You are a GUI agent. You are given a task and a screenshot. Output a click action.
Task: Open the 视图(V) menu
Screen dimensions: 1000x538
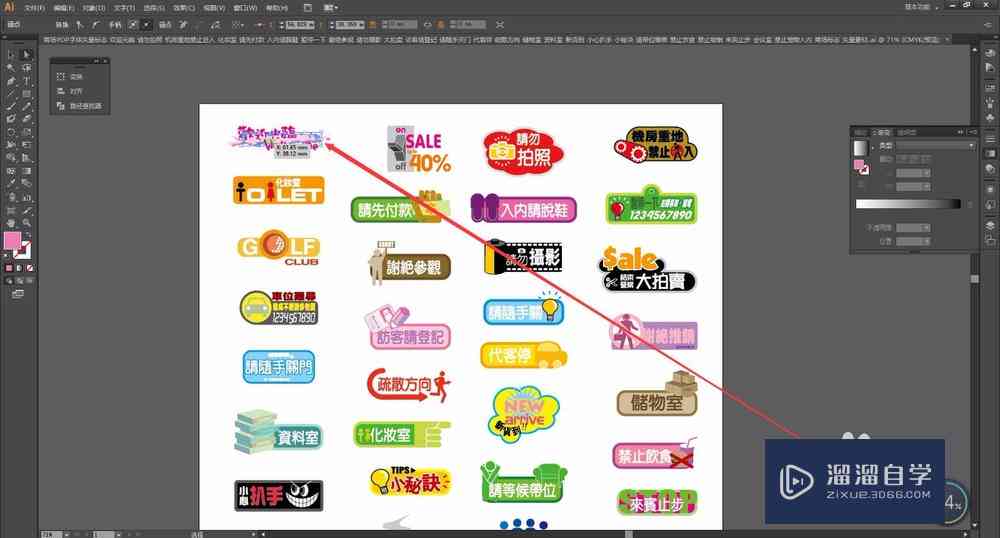click(214, 8)
